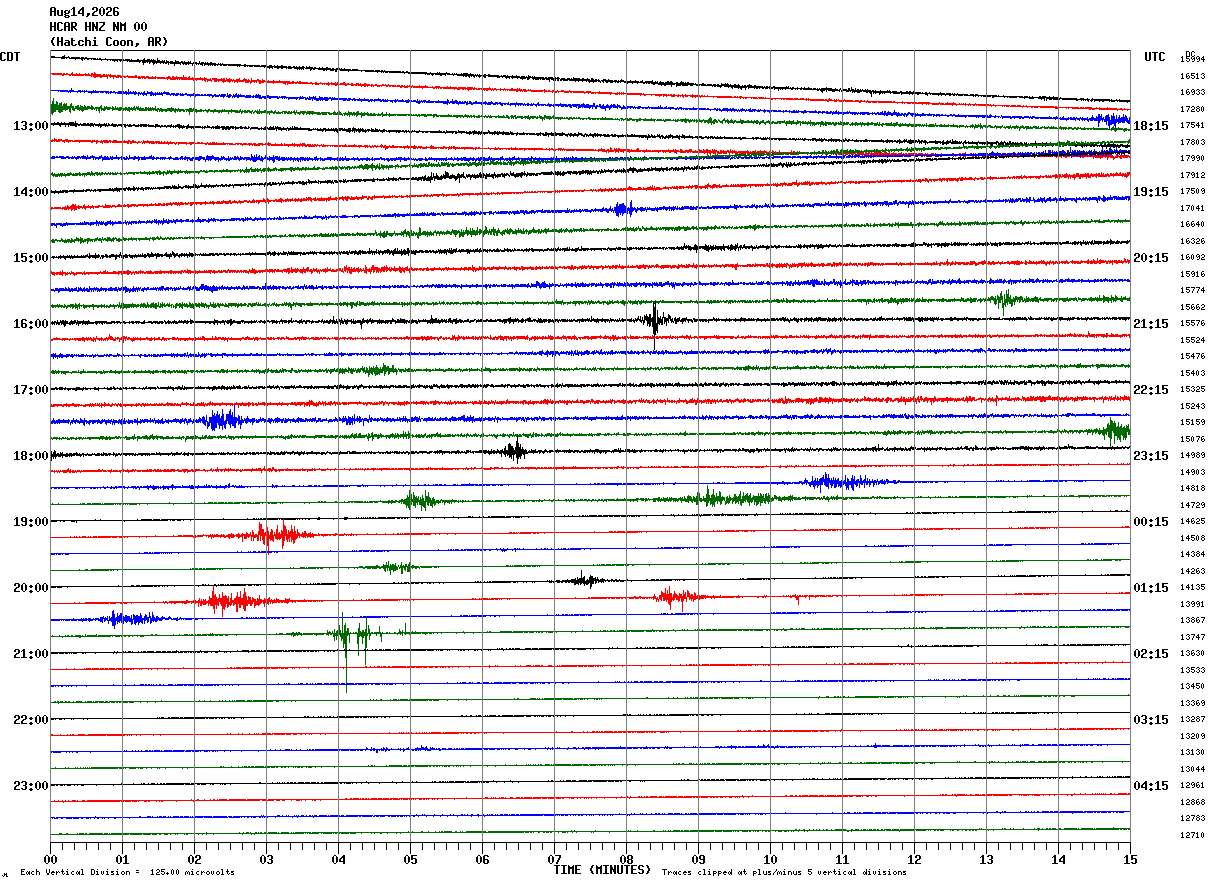Click the DC offset value 17280
This screenshot has width=1210, height=886.
pos(1192,109)
